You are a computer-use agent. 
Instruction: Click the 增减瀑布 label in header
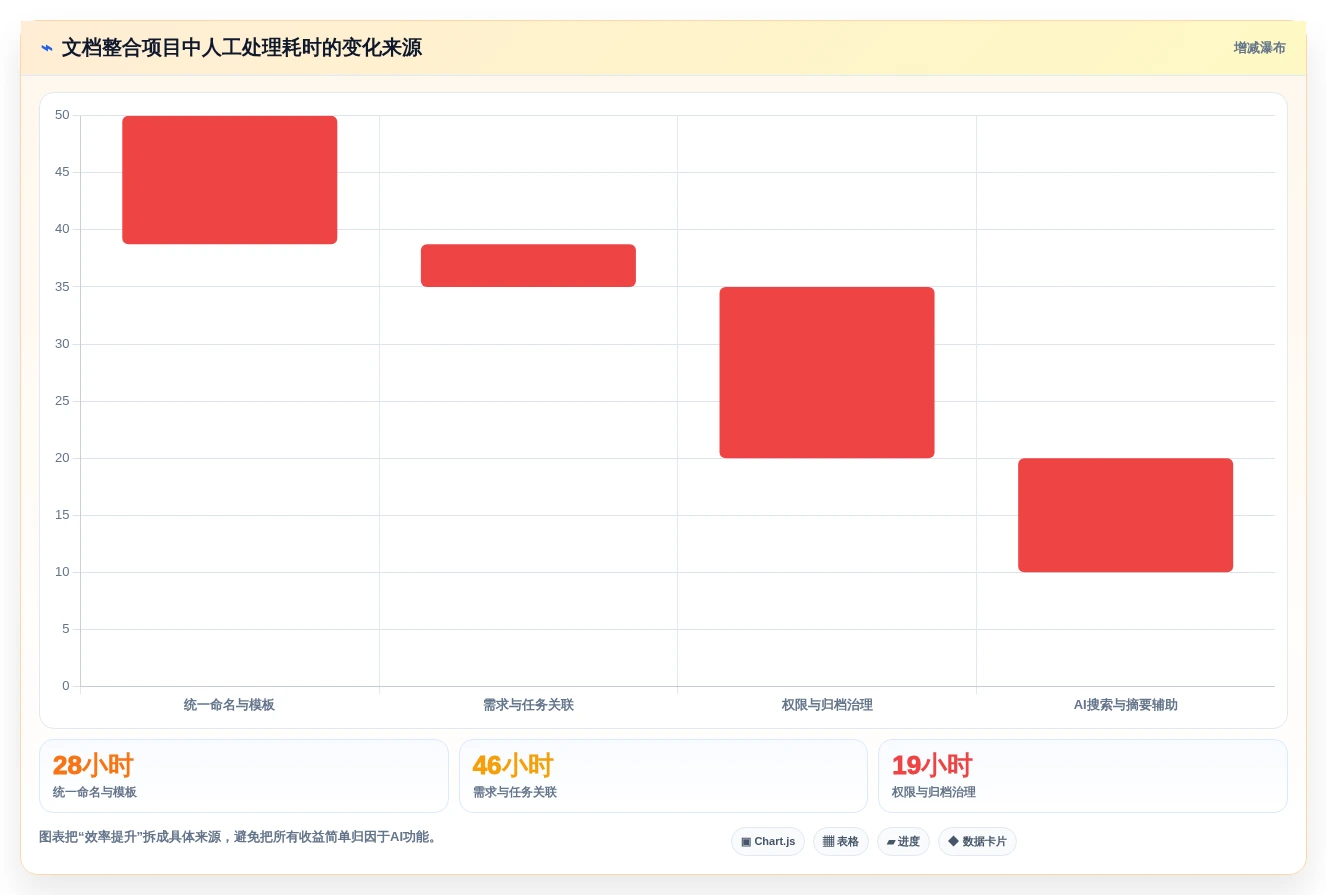[x=1259, y=48]
